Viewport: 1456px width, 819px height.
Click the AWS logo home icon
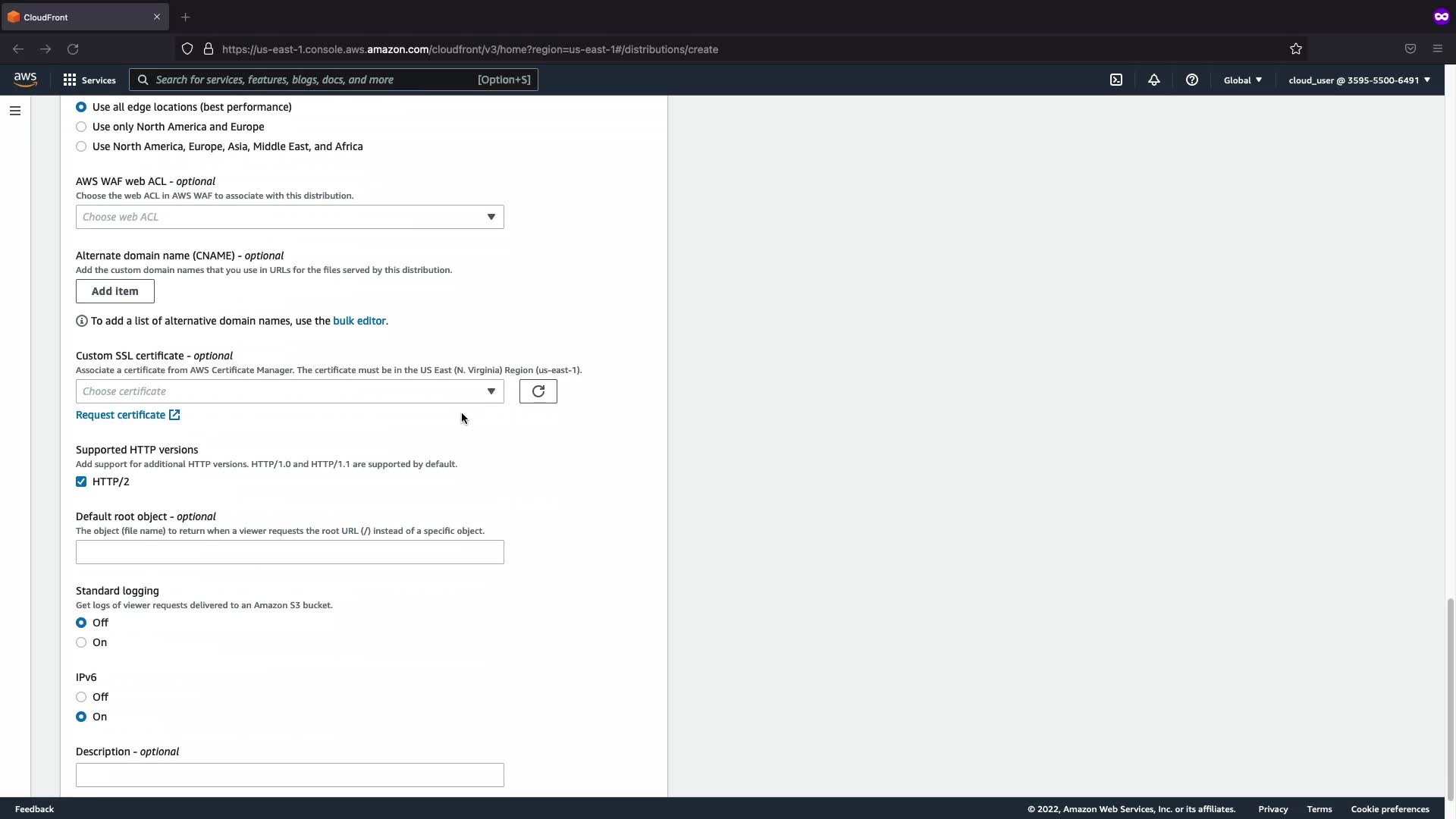click(x=25, y=80)
